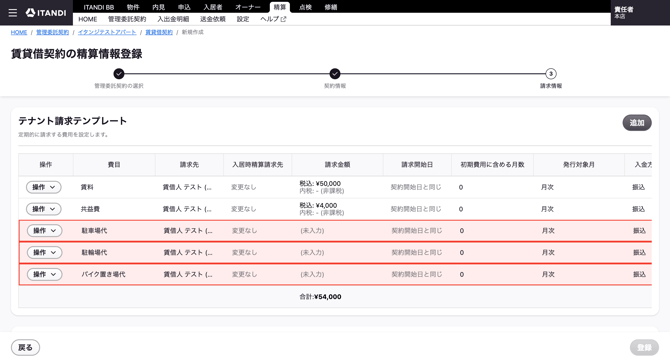The image size is (670, 363).
Task: Switch to the 点検 tab
Action: (x=305, y=7)
